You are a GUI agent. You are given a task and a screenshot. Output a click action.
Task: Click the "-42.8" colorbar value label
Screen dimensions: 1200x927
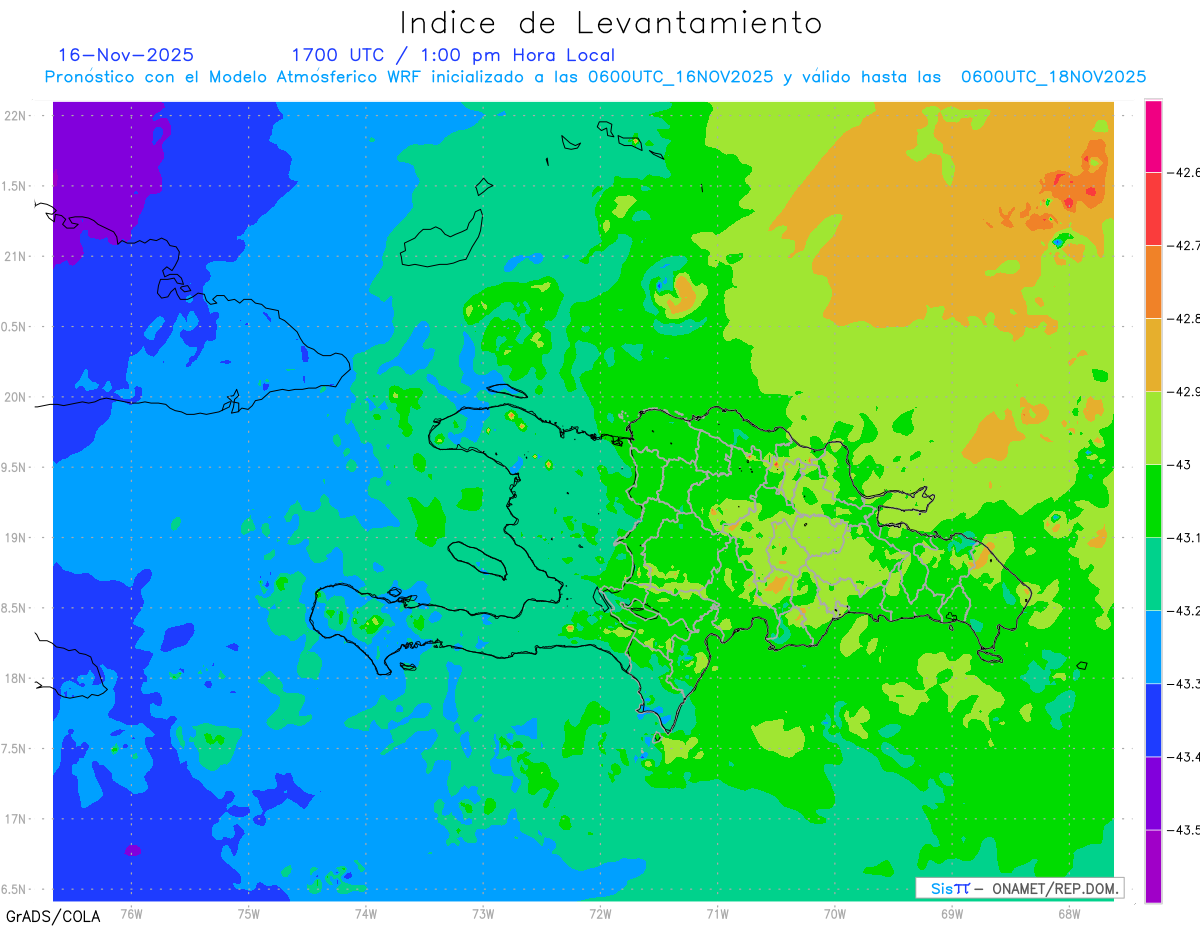pos(1184,318)
